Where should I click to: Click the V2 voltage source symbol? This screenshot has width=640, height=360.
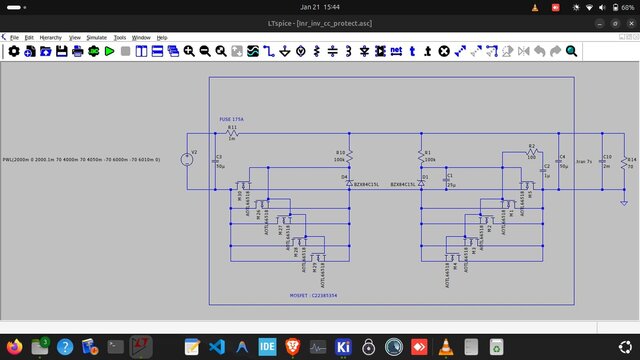click(187, 160)
